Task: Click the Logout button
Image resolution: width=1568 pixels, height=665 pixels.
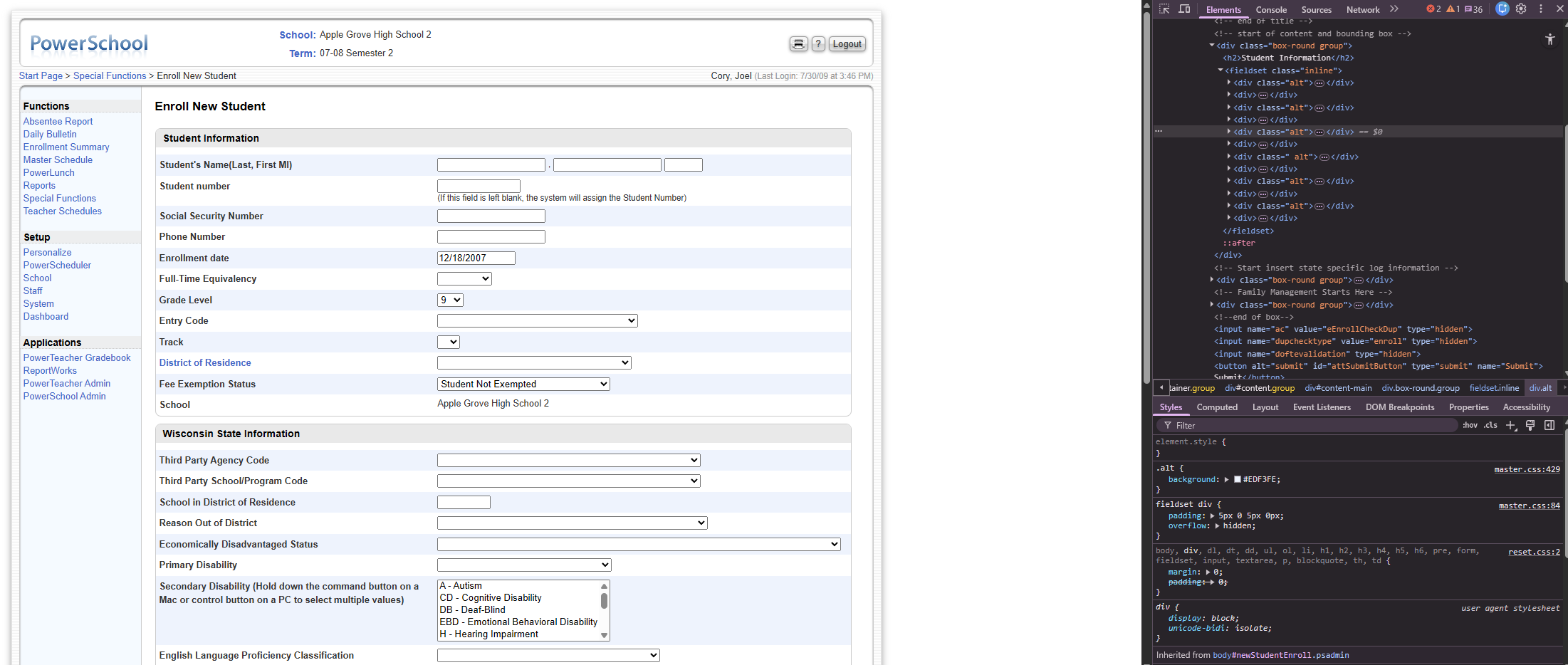Action: click(x=847, y=44)
